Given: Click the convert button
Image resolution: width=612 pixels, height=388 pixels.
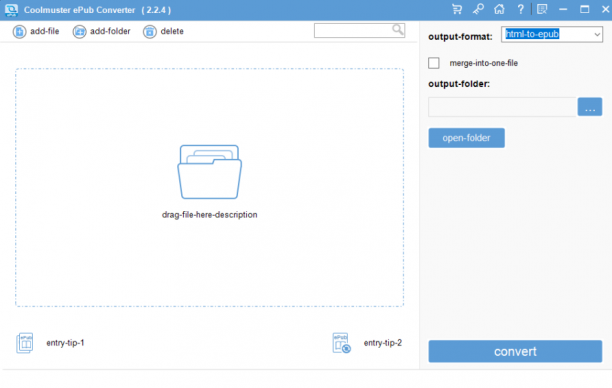Looking at the screenshot, I should [515, 351].
